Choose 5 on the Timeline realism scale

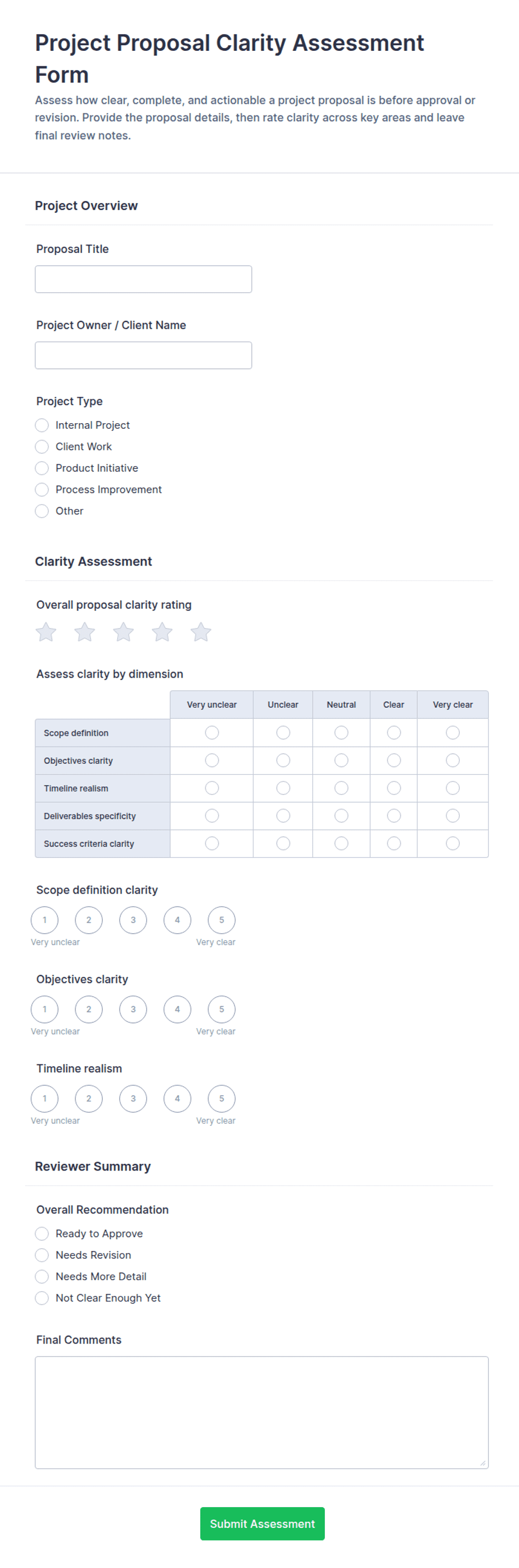pos(222,1099)
